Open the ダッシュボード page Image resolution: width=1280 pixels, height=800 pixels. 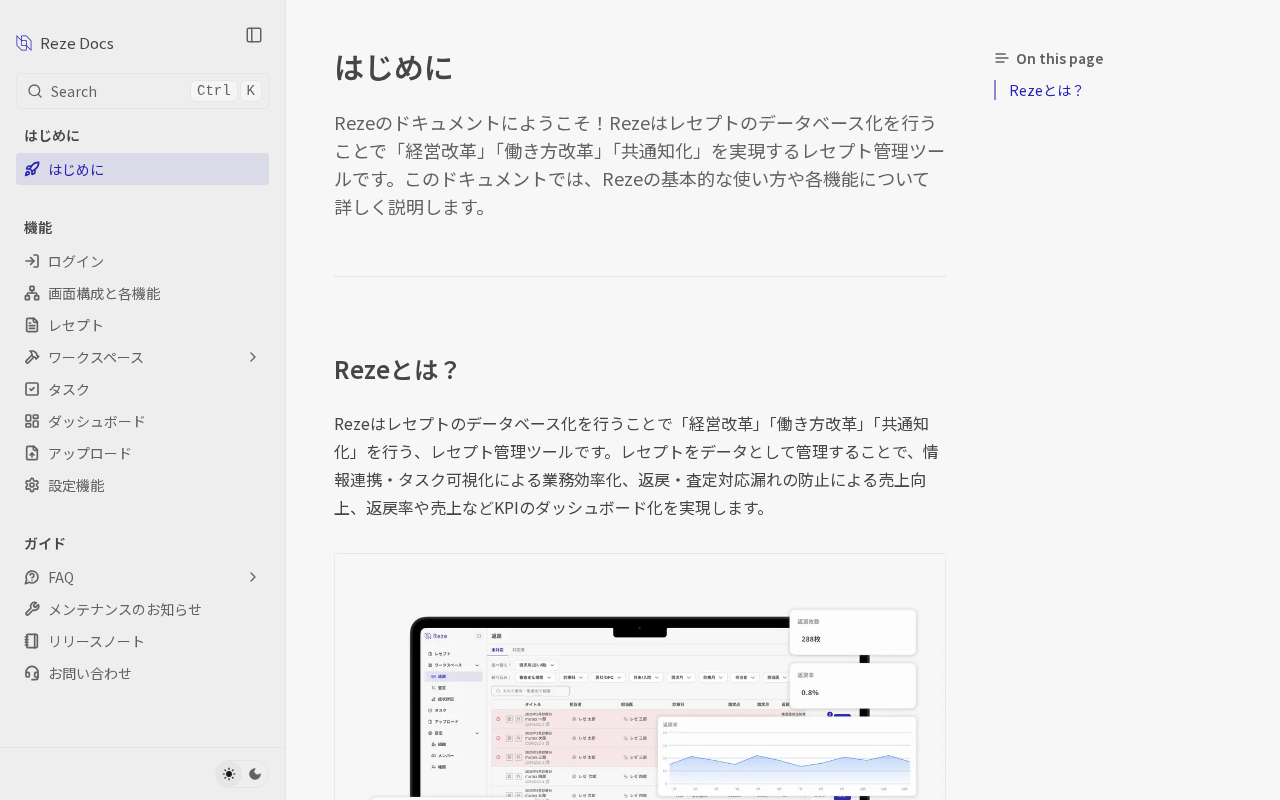(142, 421)
